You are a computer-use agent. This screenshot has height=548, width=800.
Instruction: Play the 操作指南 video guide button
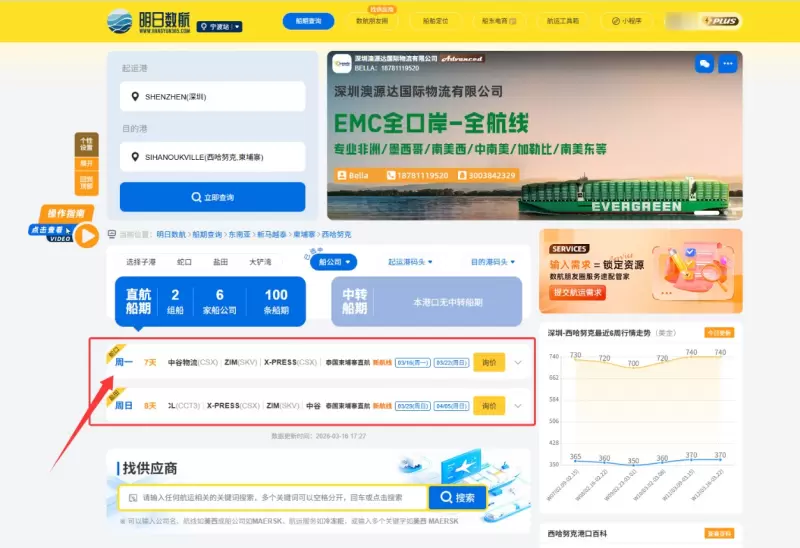(x=86, y=235)
